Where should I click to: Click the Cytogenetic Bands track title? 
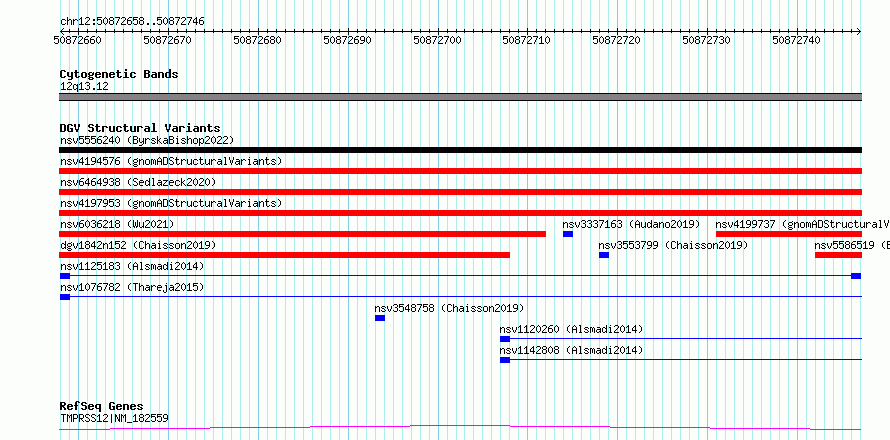[119, 74]
